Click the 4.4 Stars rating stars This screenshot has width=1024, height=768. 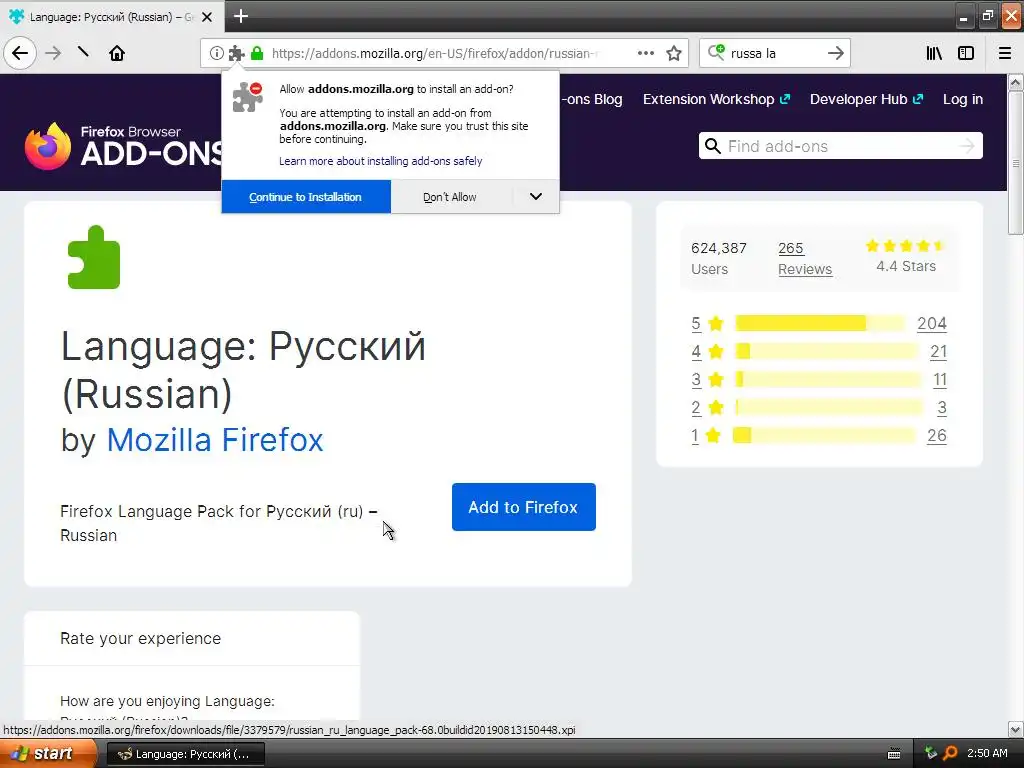[905, 246]
